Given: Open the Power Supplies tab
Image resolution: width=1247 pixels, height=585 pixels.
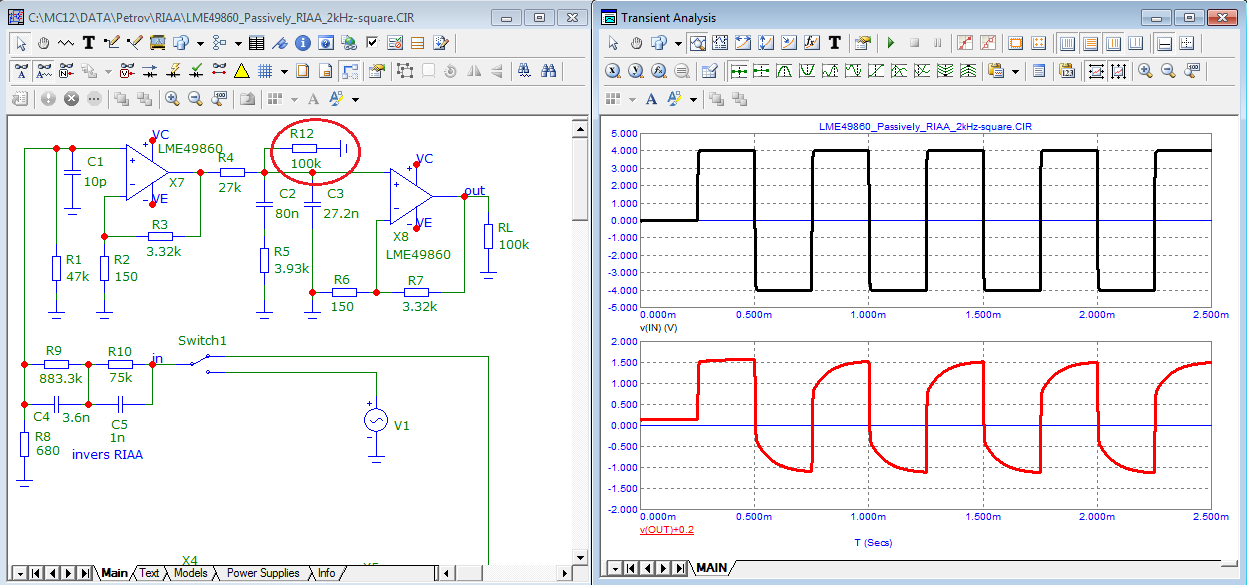Looking at the screenshot, I should point(262,573).
